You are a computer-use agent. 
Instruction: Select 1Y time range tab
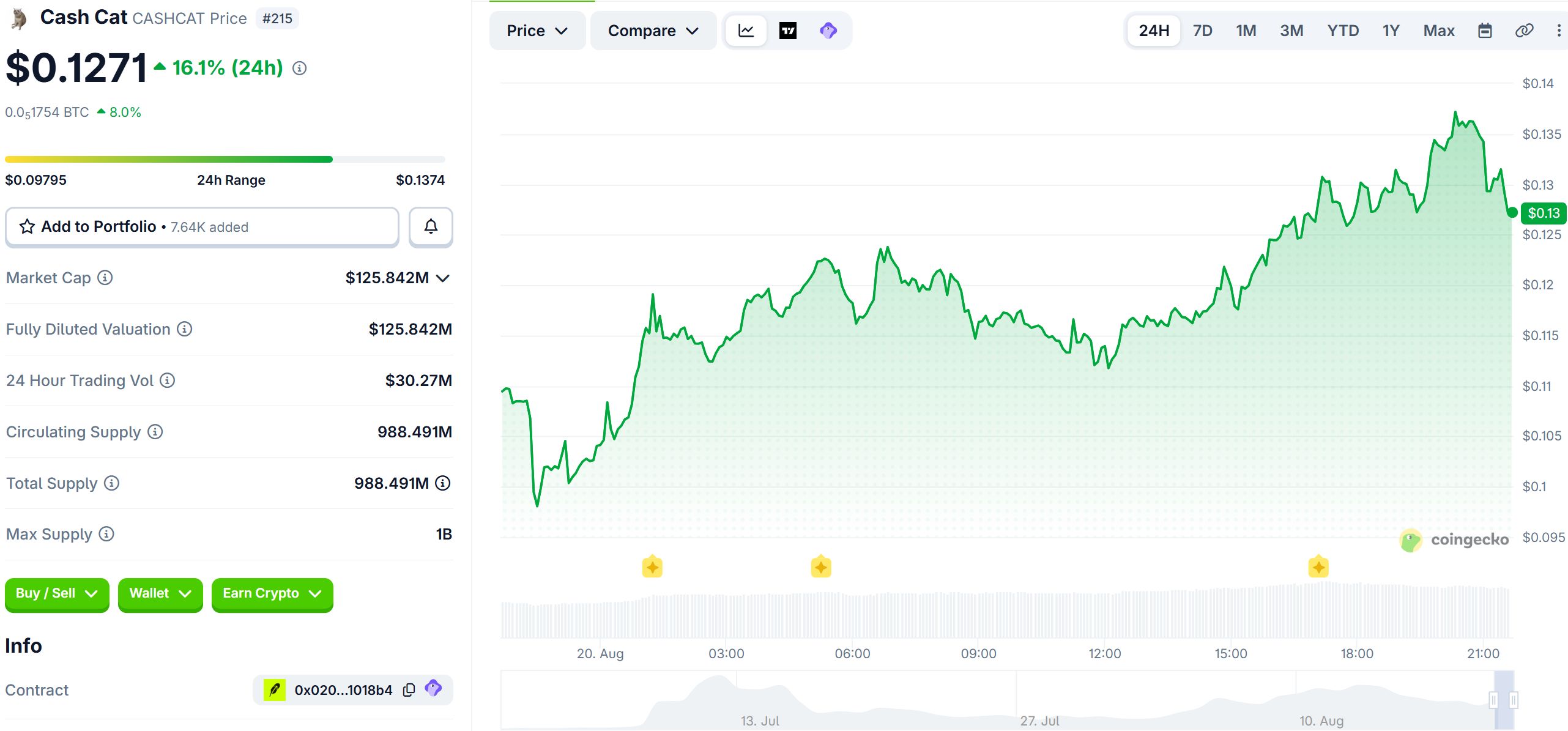point(1391,31)
